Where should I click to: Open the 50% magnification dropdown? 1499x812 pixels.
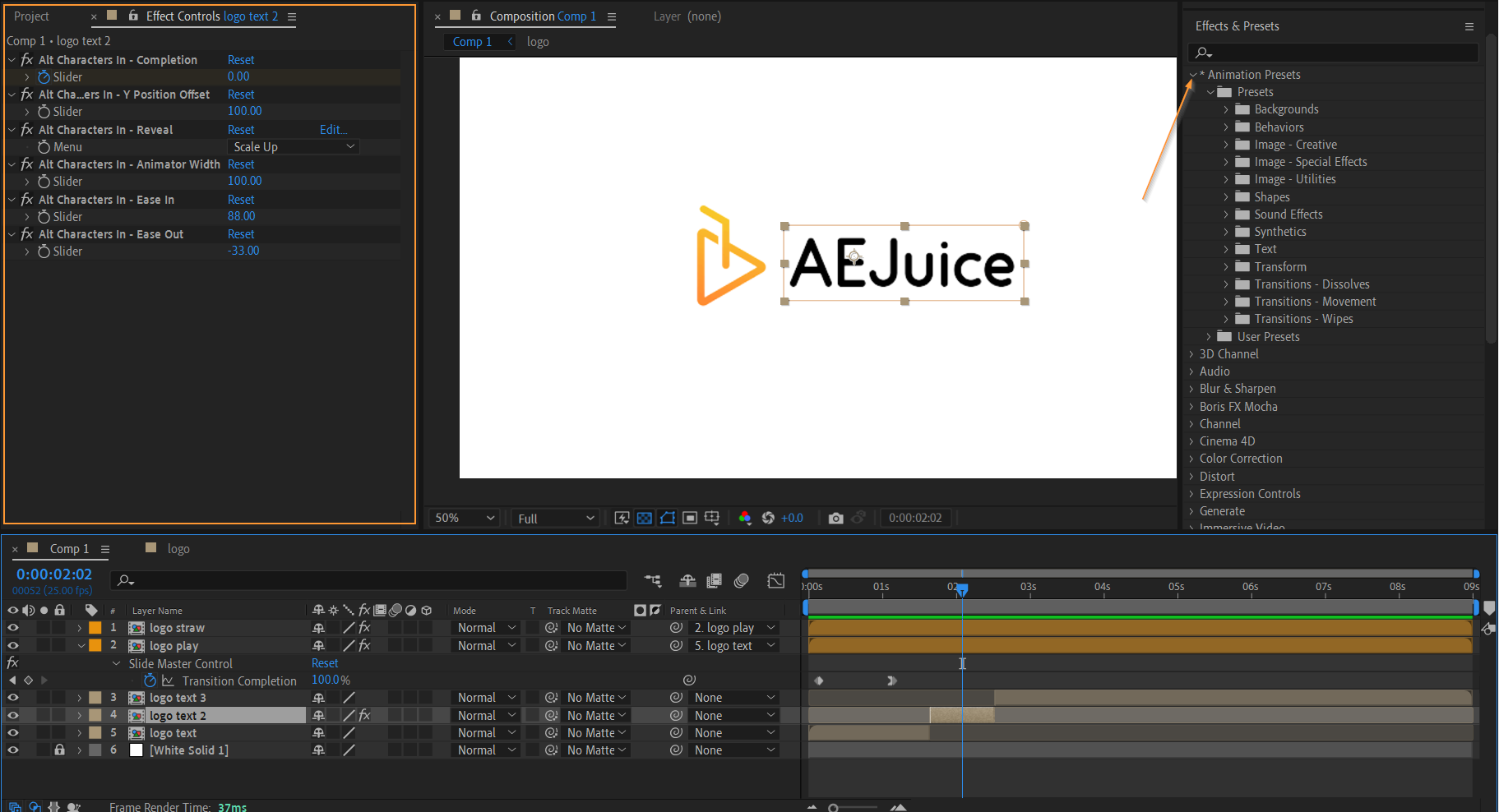[x=465, y=518]
